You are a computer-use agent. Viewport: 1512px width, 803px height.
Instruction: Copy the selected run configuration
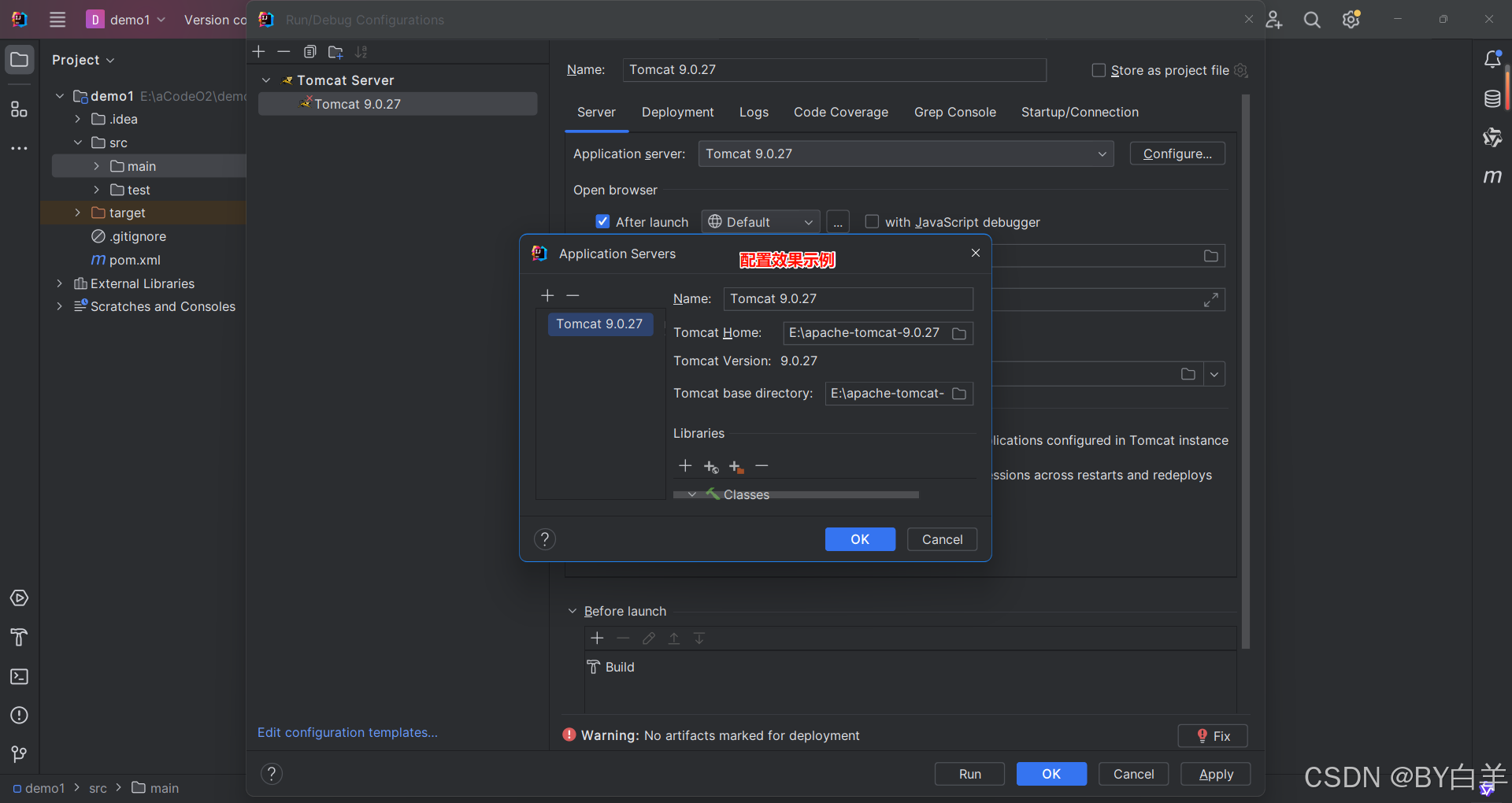coord(309,52)
